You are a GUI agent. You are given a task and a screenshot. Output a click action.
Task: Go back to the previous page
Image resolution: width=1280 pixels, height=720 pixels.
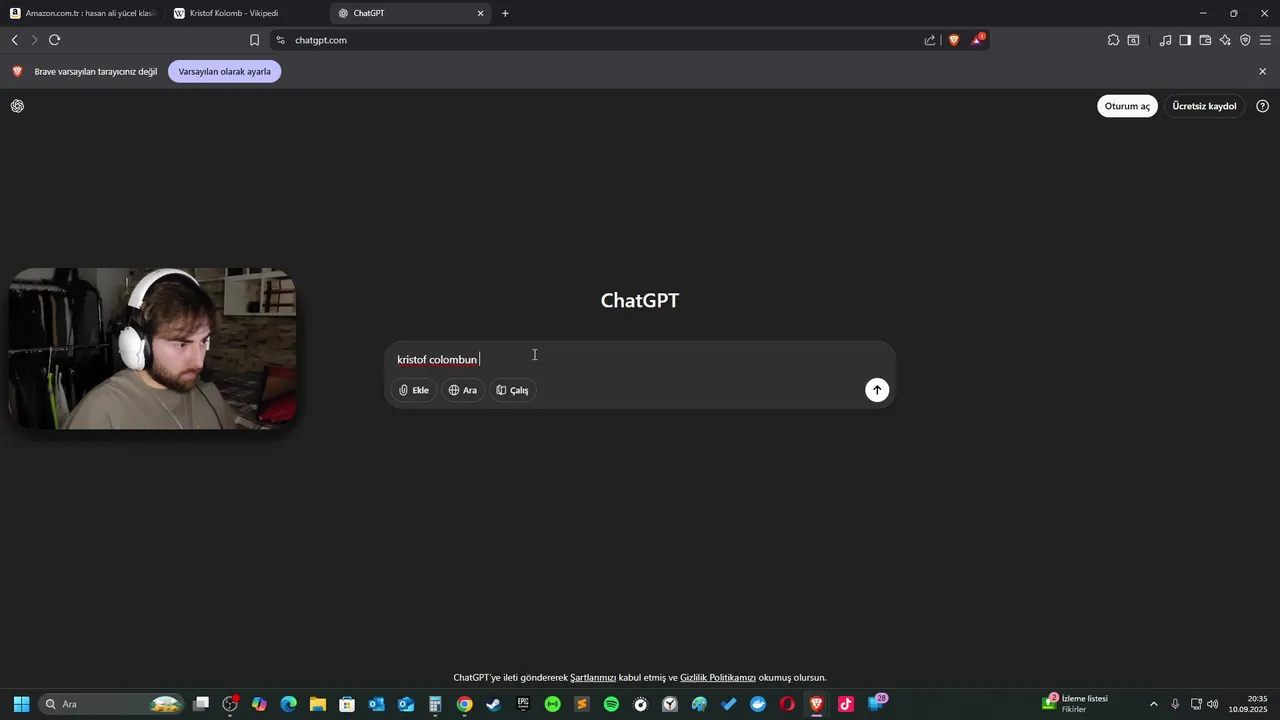(14, 40)
